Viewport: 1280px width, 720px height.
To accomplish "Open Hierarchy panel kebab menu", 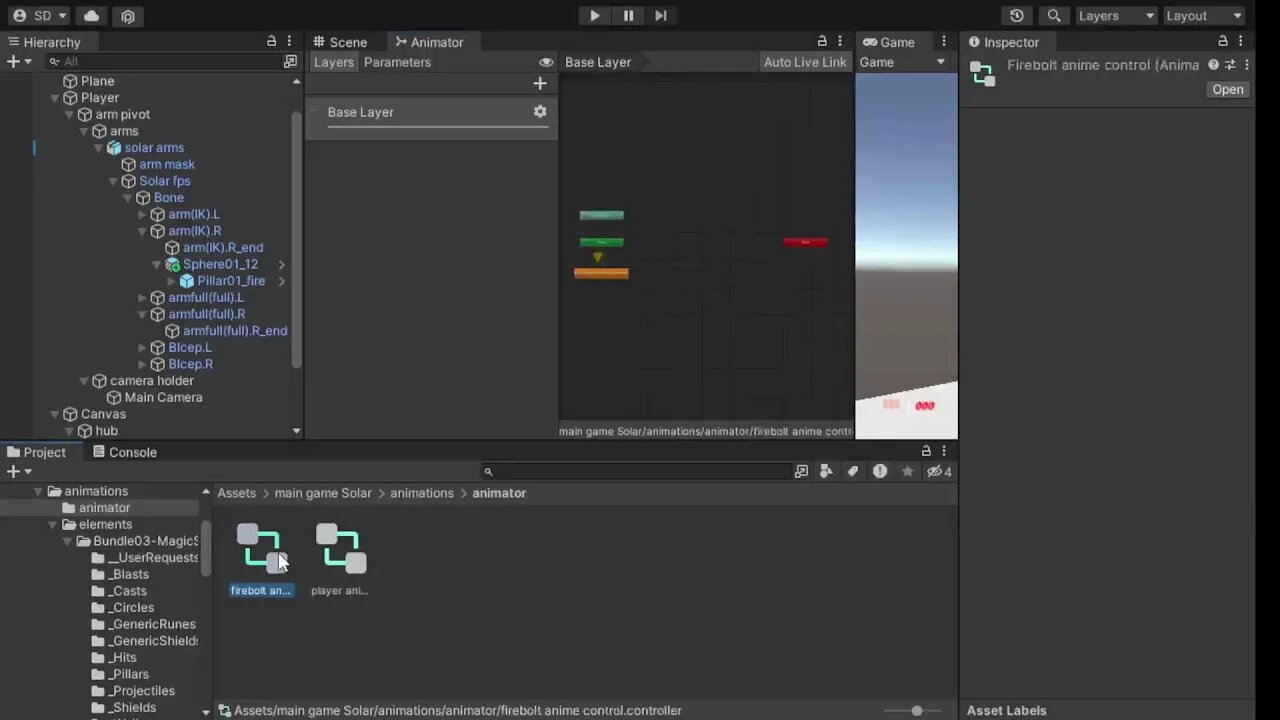I will (289, 42).
